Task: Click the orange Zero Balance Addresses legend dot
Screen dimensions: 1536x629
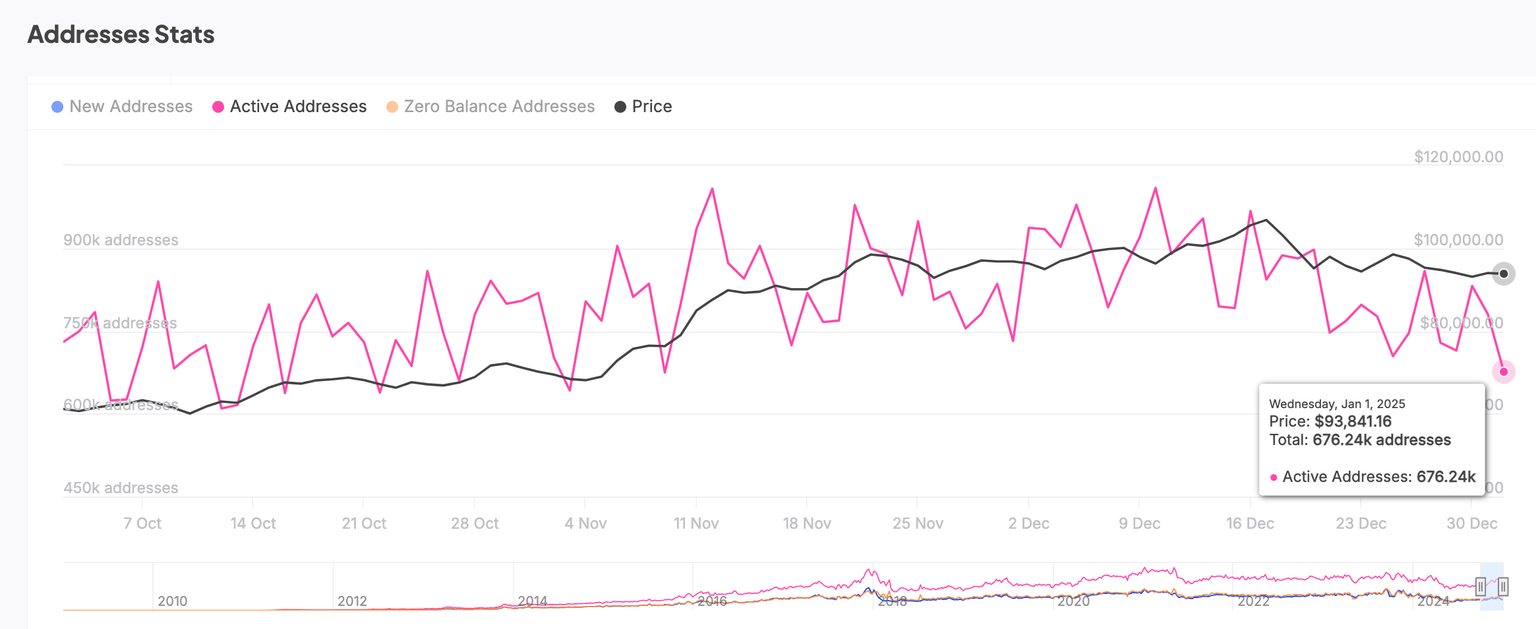Action: [x=392, y=107]
